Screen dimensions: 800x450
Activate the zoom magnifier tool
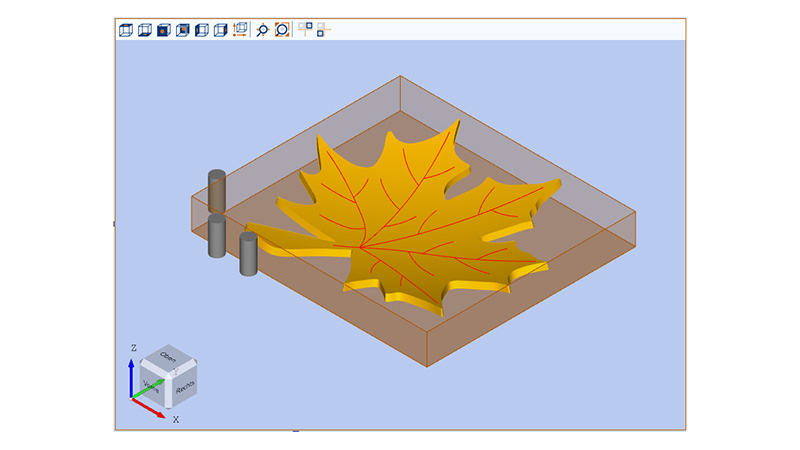263,30
